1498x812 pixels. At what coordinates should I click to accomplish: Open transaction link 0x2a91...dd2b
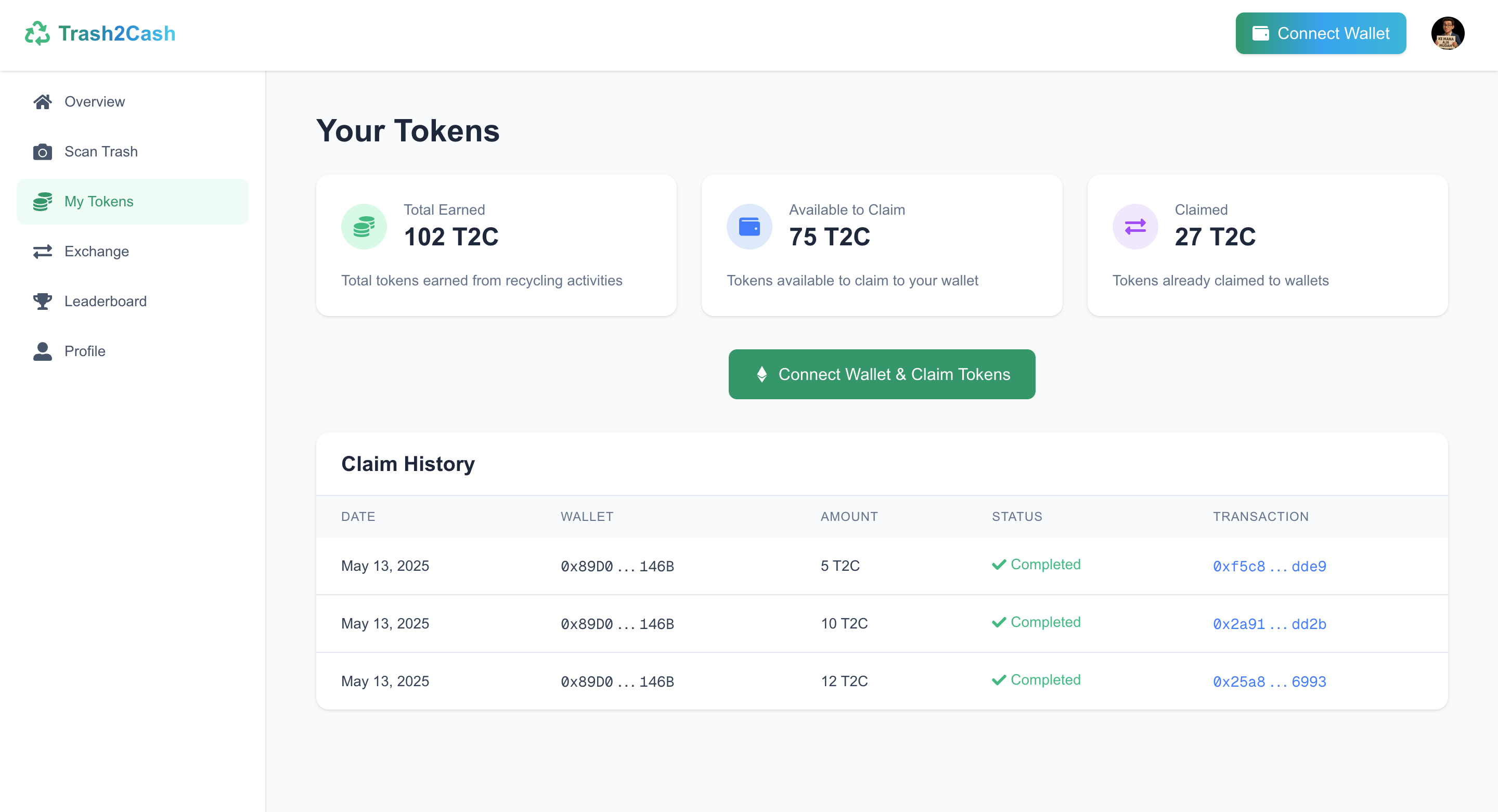coord(1269,624)
